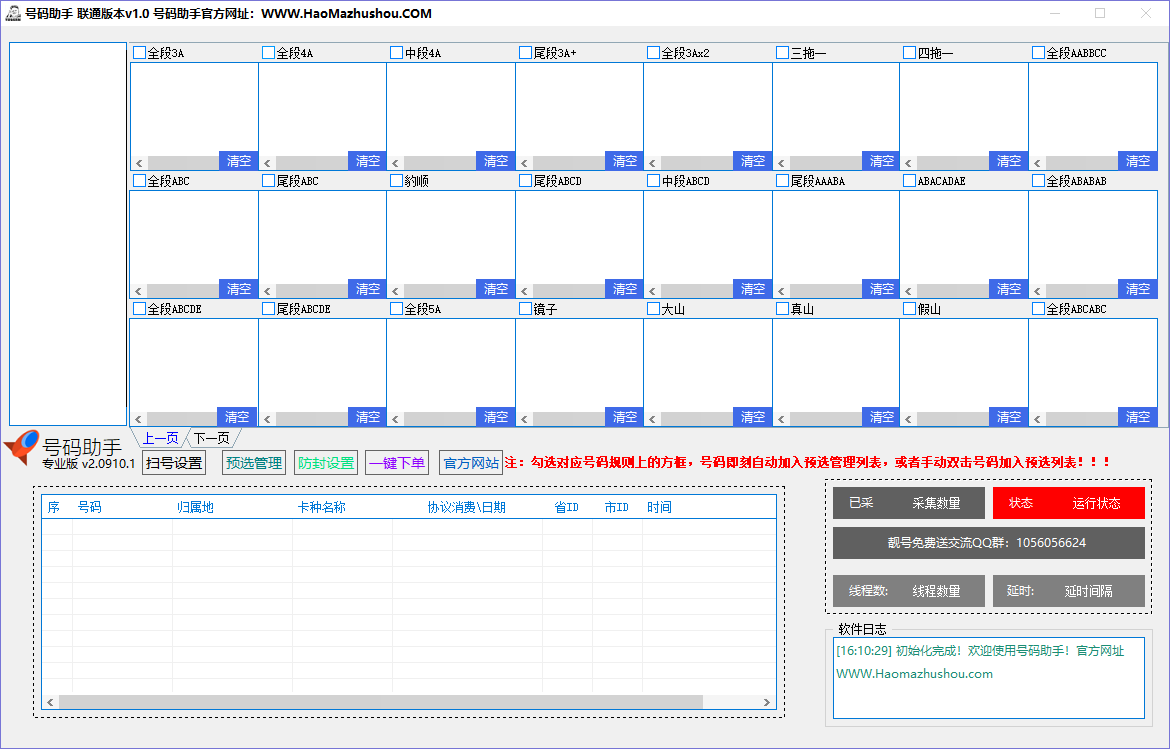Click left scroll arrow of the number table

click(50, 702)
